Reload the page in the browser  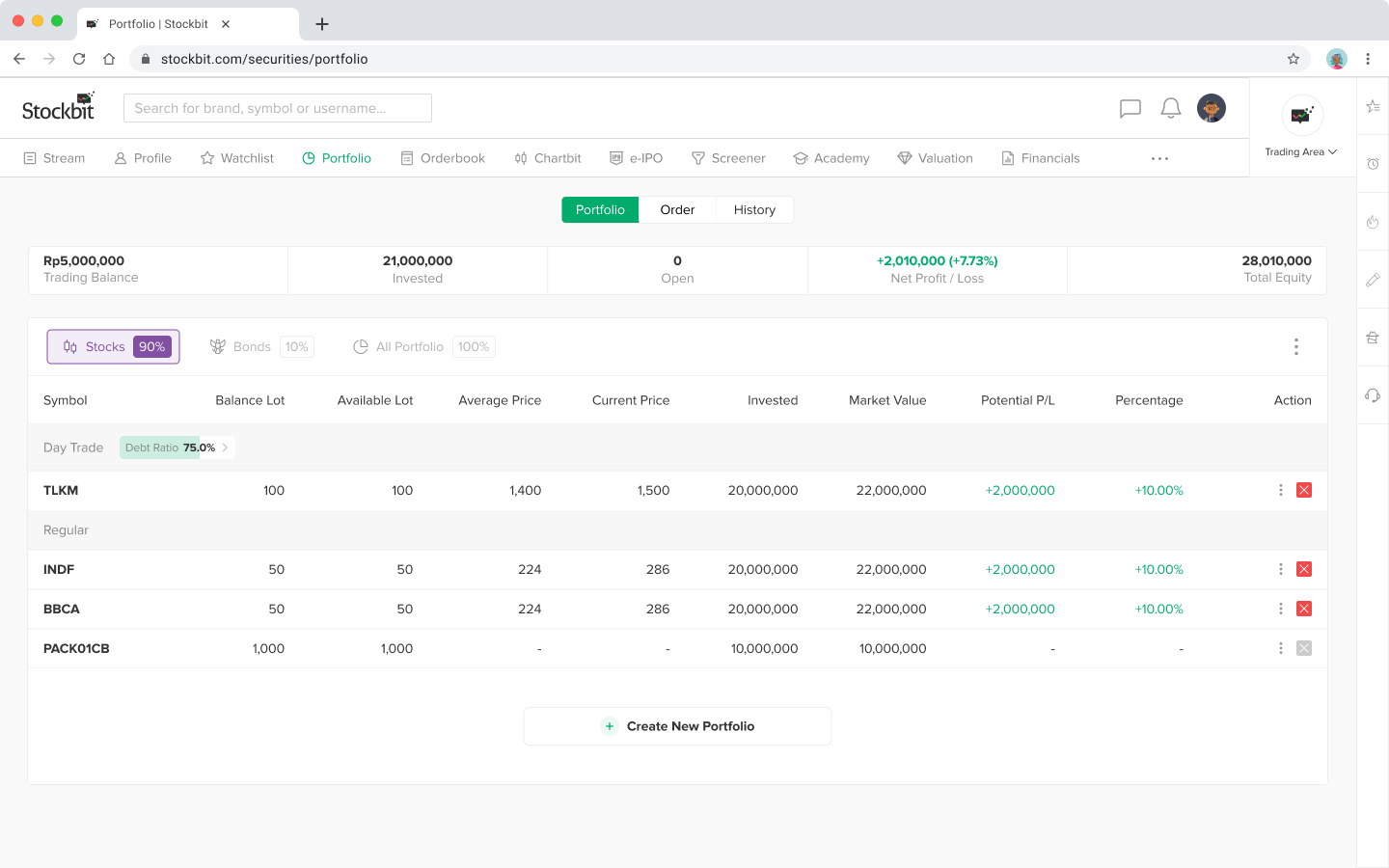click(79, 59)
